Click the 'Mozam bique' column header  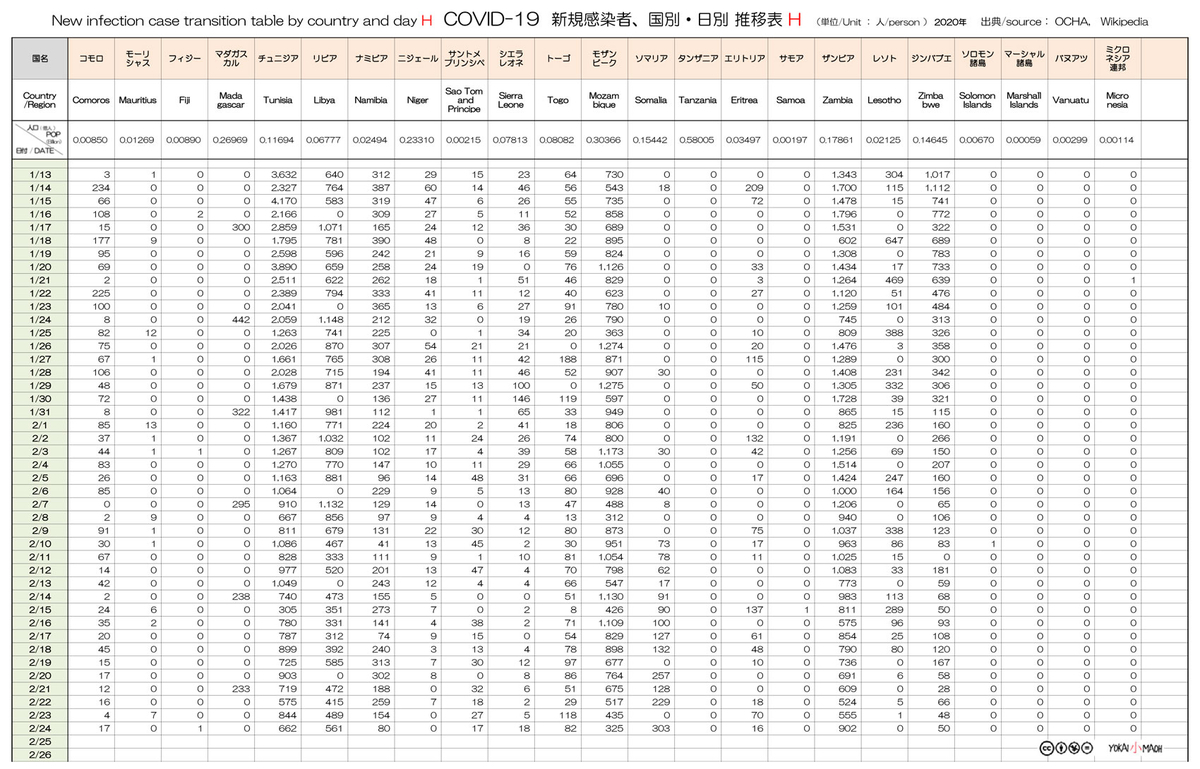click(604, 101)
